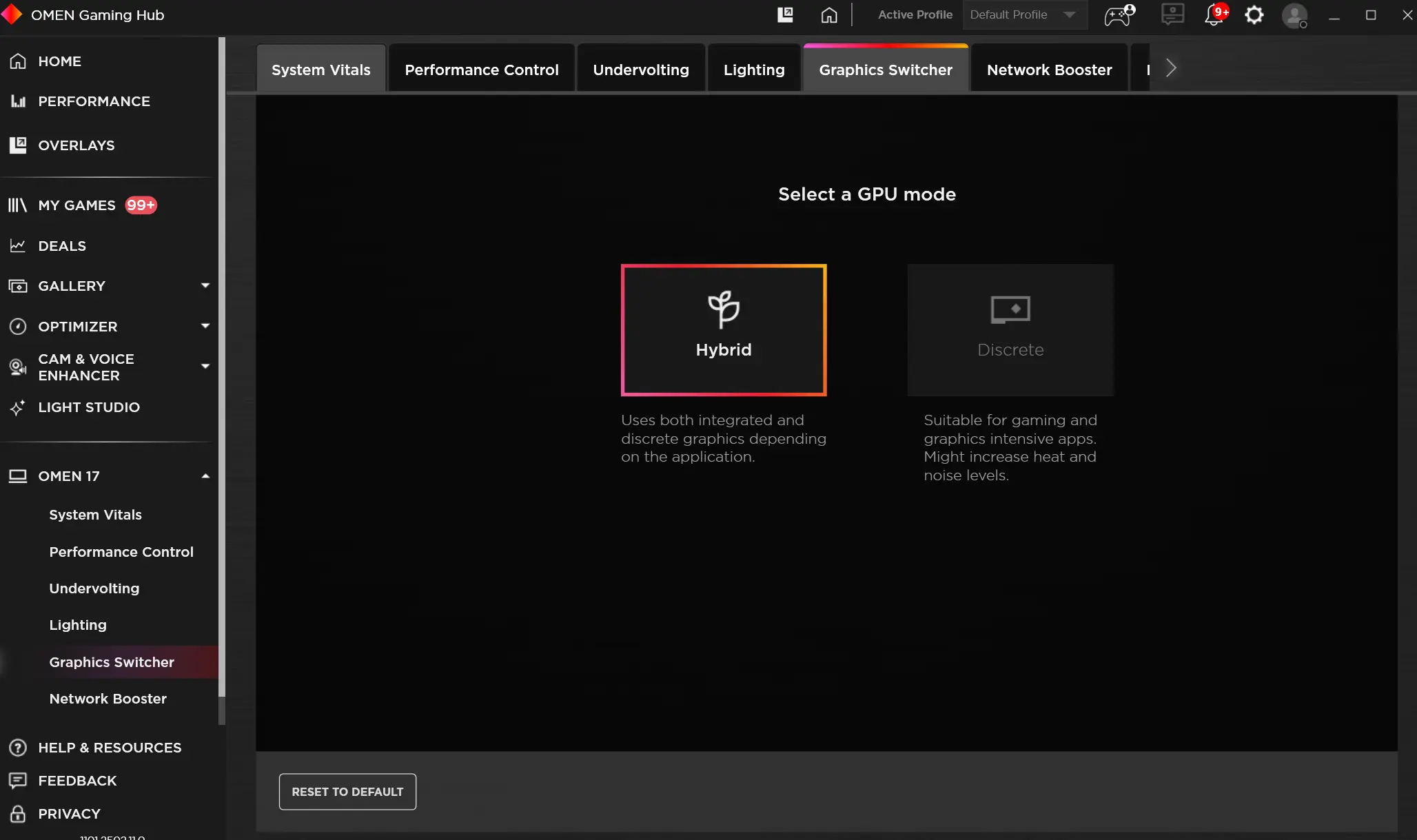
Task: Open the settings gear icon
Action: [1254, 14]
